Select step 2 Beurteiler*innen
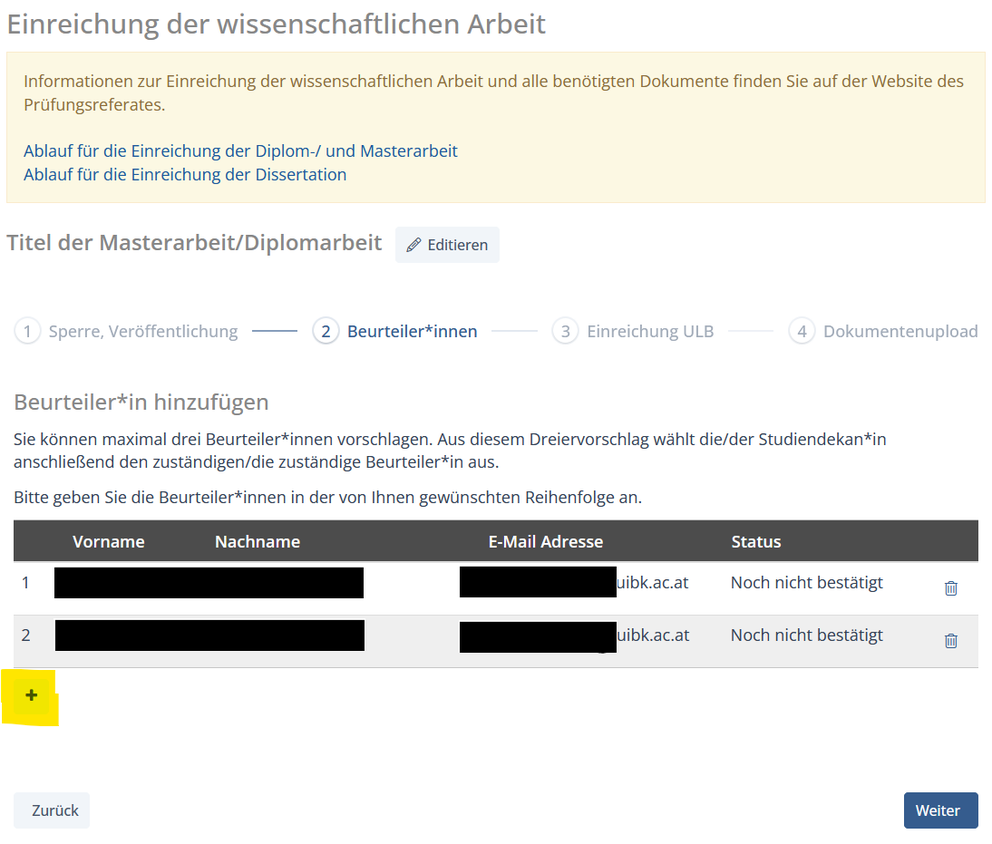Viewport: 992px width, 844px height. [395, 331]
